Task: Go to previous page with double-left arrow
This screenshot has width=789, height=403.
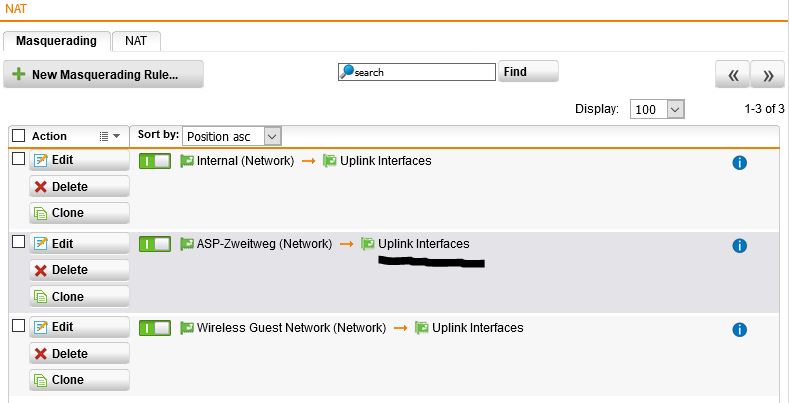Action: tap(732, 75)
